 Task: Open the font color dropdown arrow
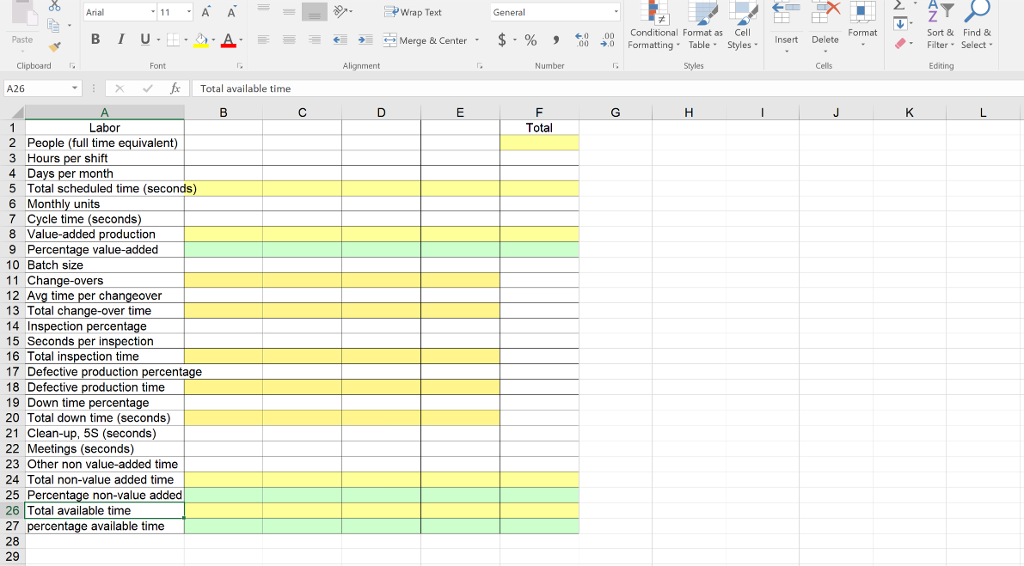240,40
